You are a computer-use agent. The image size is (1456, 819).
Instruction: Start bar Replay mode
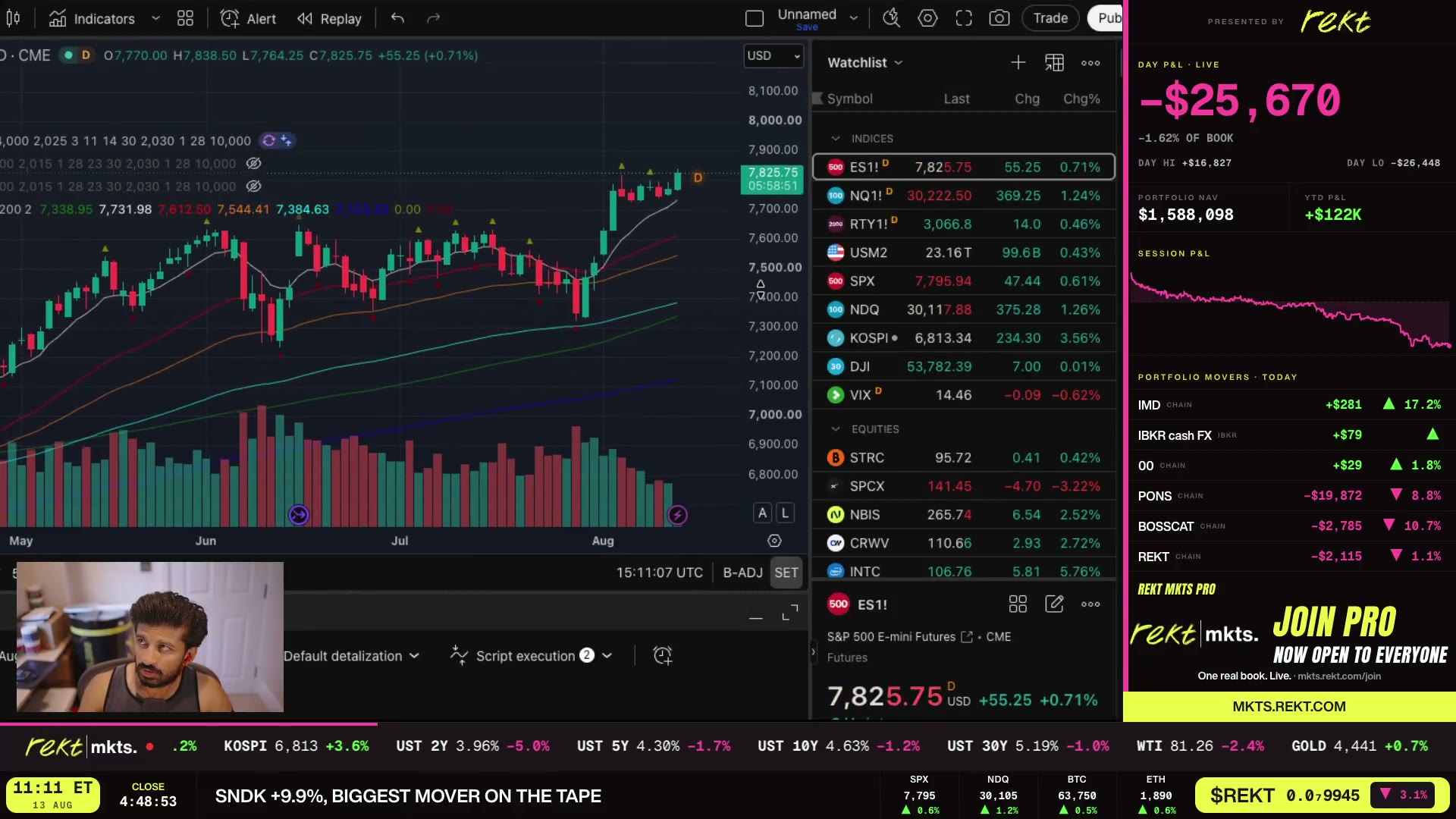329,18
